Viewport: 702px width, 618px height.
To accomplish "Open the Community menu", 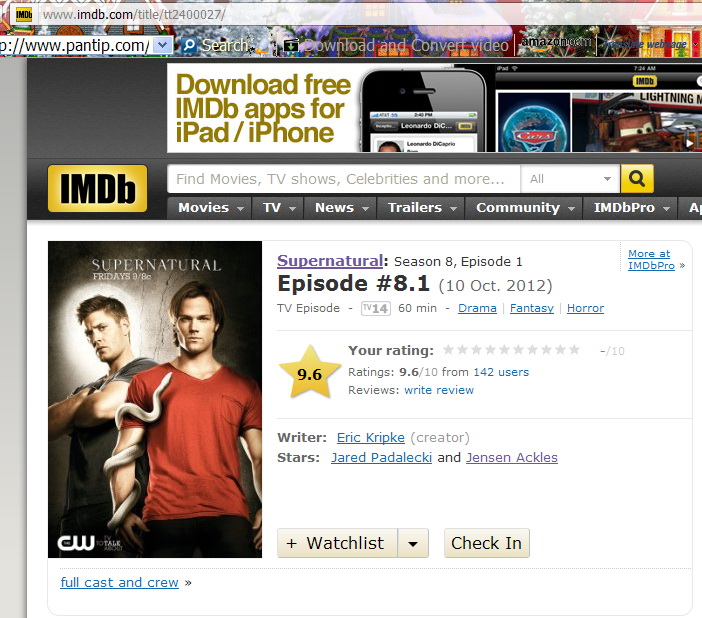I will [x=524, y=208].
